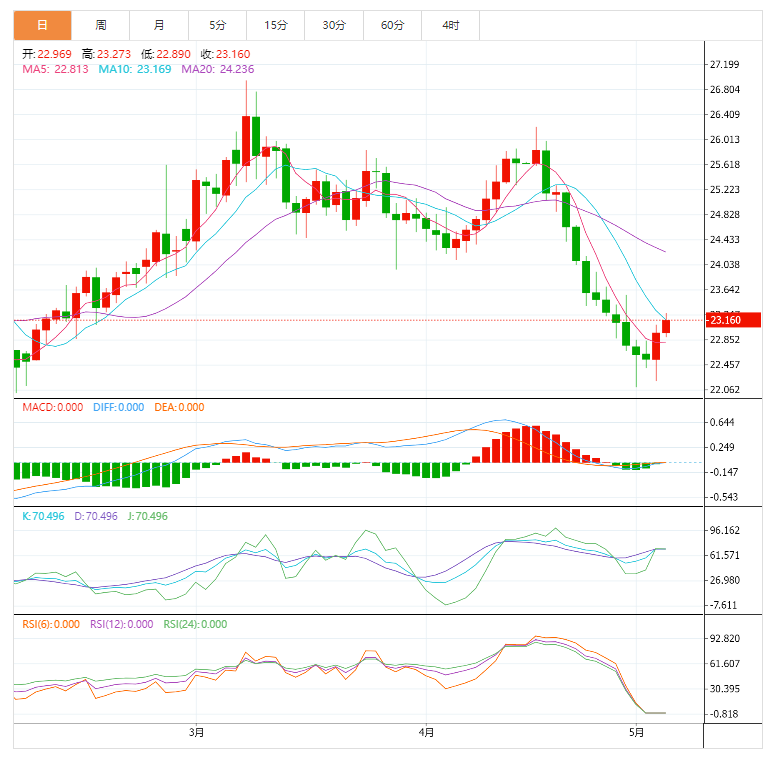The height and width of the screenshot is (758, 768).
Task: Click the MACD:0.000 indicator label
Action: 52,407
